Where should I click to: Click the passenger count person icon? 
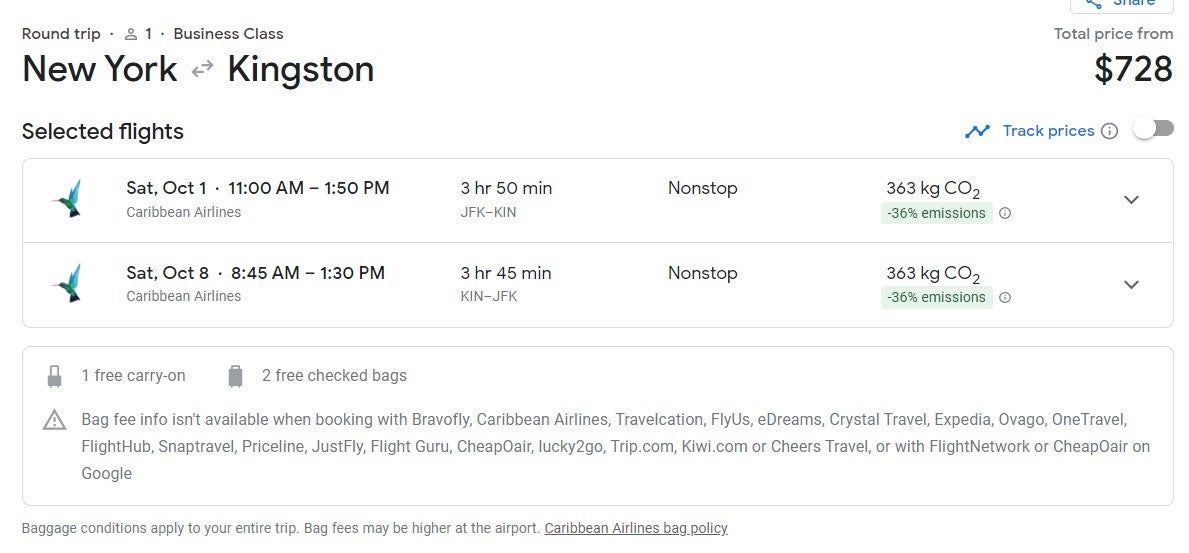[x=131, y=34]
